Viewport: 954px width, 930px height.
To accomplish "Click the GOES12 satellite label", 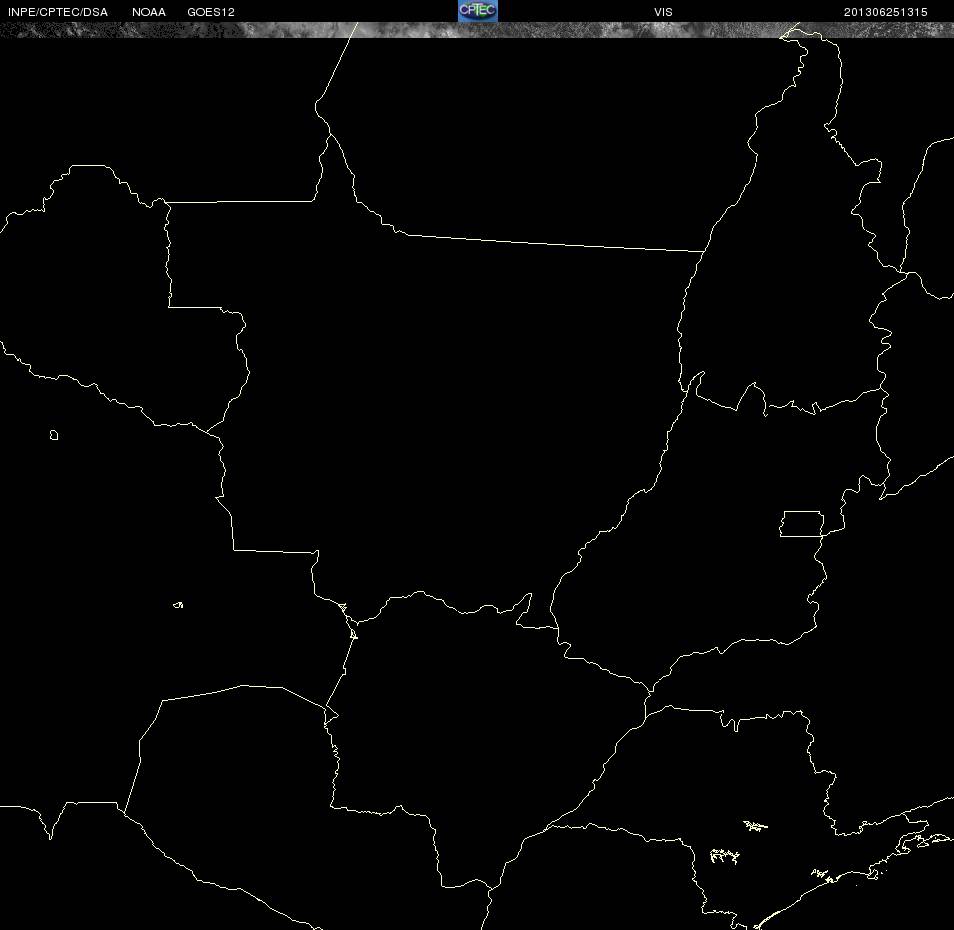I will click(x=211, y=12).
